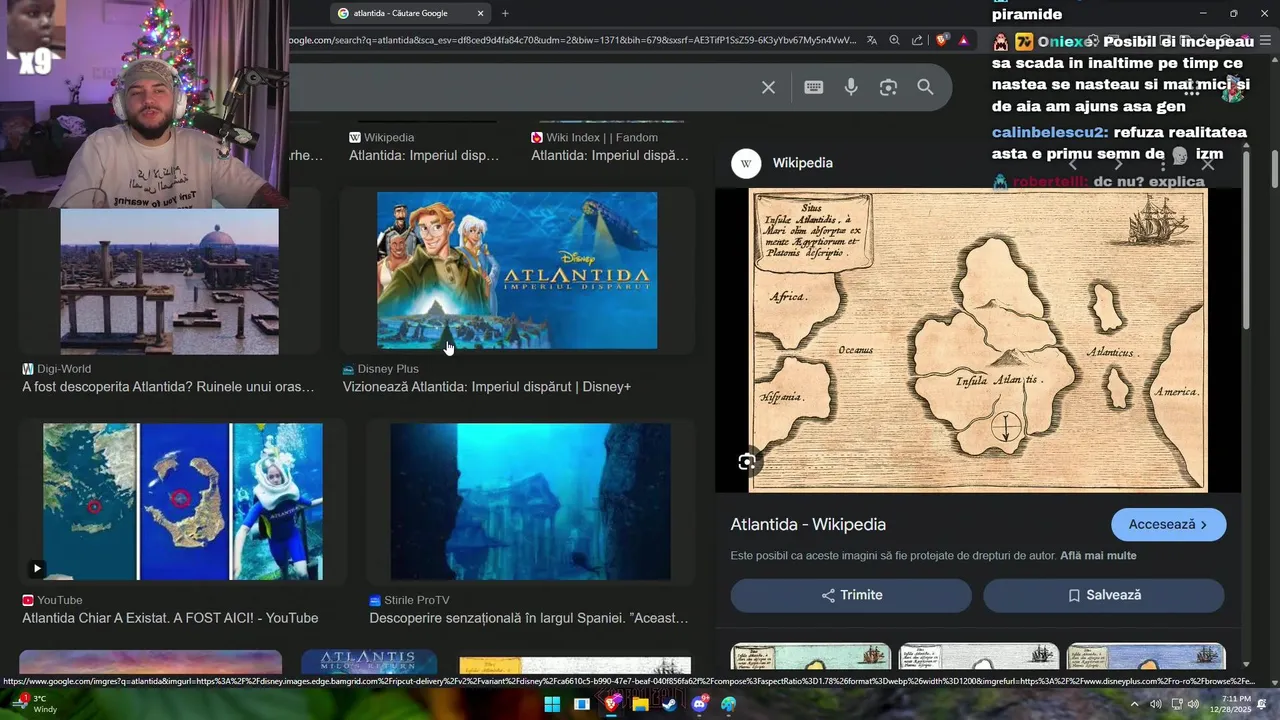Open 'Atlantida Chiar A Existat' YouTube title

tap(170, 618)
